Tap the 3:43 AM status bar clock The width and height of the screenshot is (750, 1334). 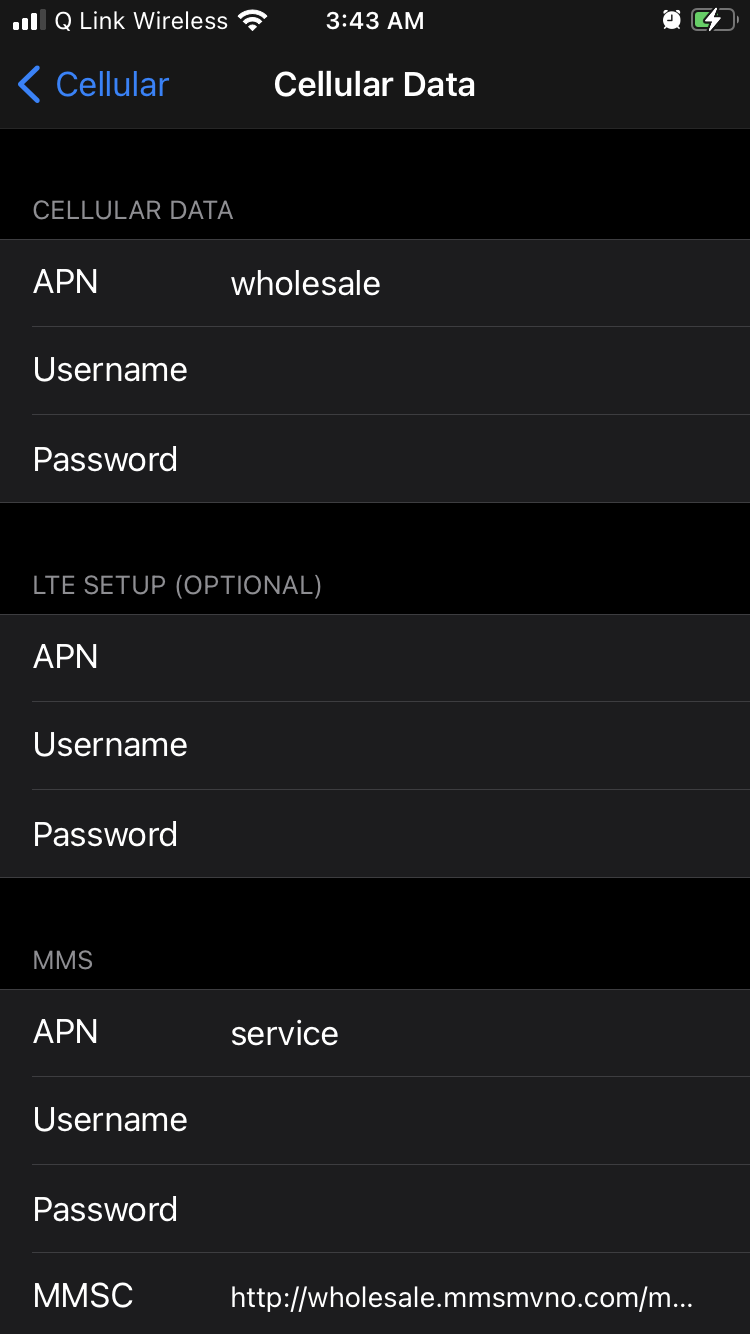coord(375,21)
